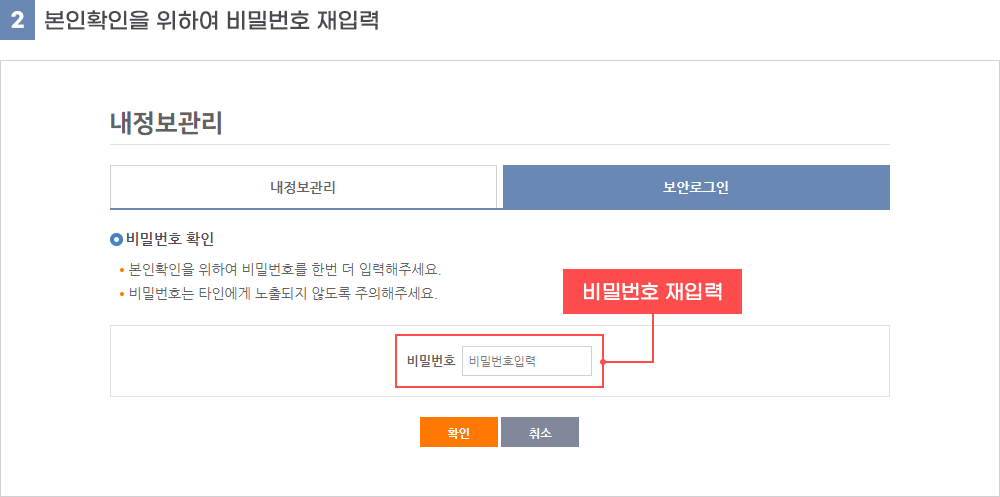
Task: Click the orange bullet before 비밀번호는 타인에게 line
Action: [122, 295]
